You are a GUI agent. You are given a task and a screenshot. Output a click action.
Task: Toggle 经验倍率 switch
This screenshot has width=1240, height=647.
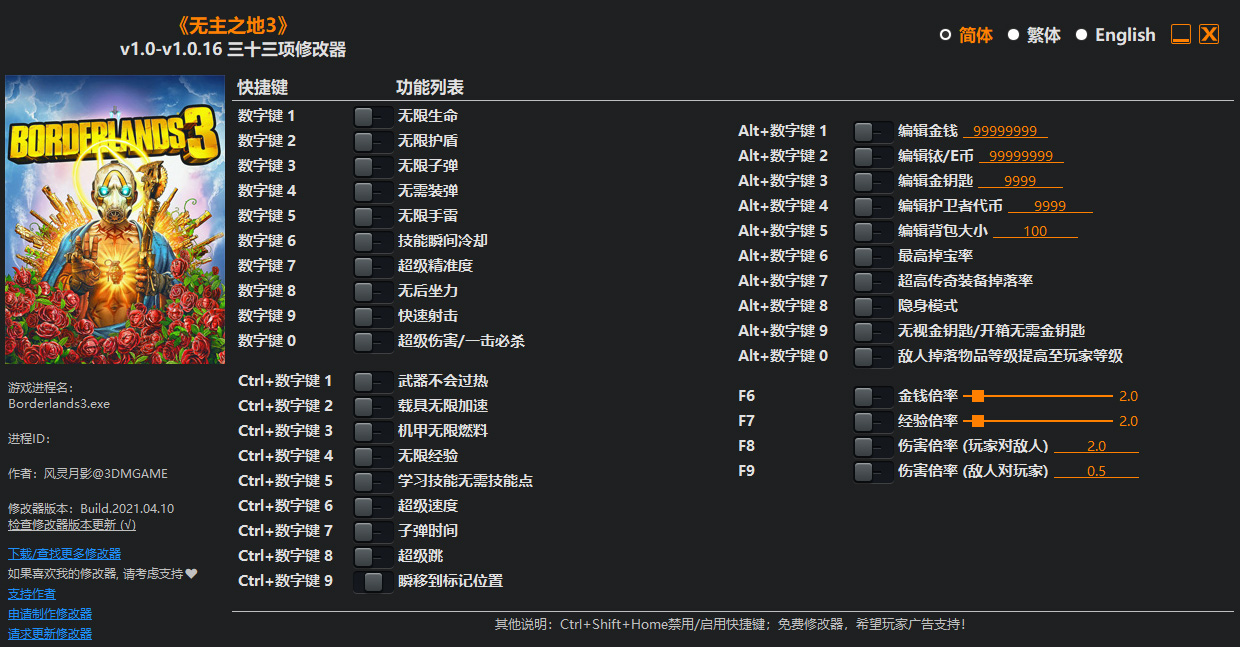tap(873, 422)
